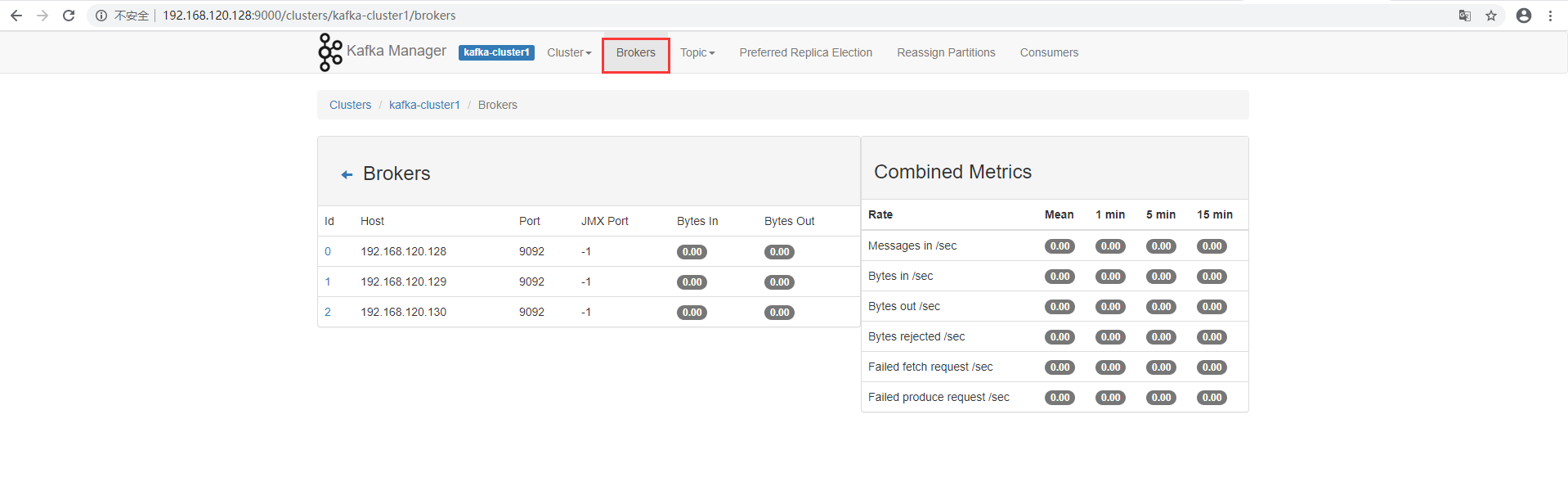Click the Bytes rejected /sec row label
Screen dimensions: 1568x482
click(x=916, y=336)
